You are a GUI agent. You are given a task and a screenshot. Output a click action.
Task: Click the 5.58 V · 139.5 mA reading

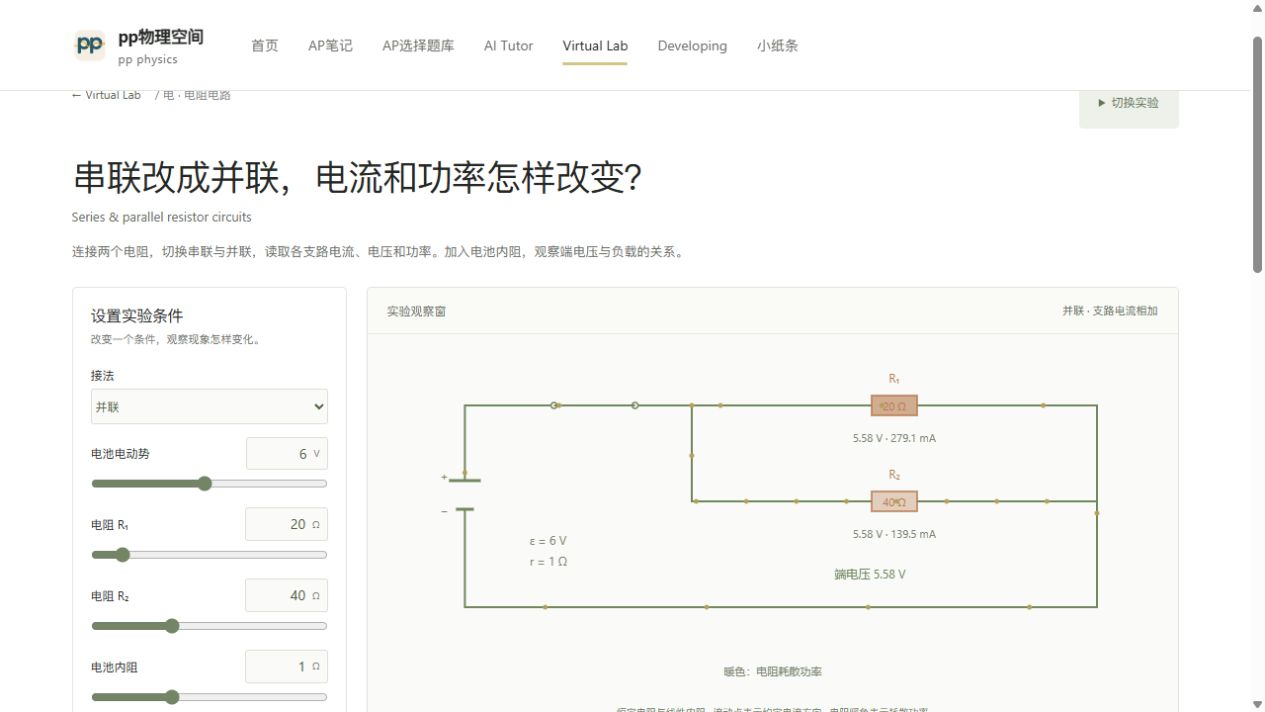click(894, 534)
